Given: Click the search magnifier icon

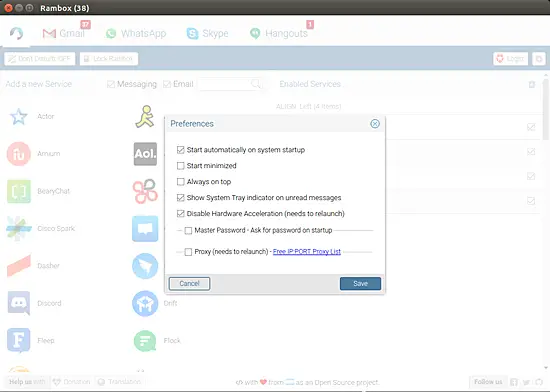Looking at the screenshot, I should click(256, 84).
